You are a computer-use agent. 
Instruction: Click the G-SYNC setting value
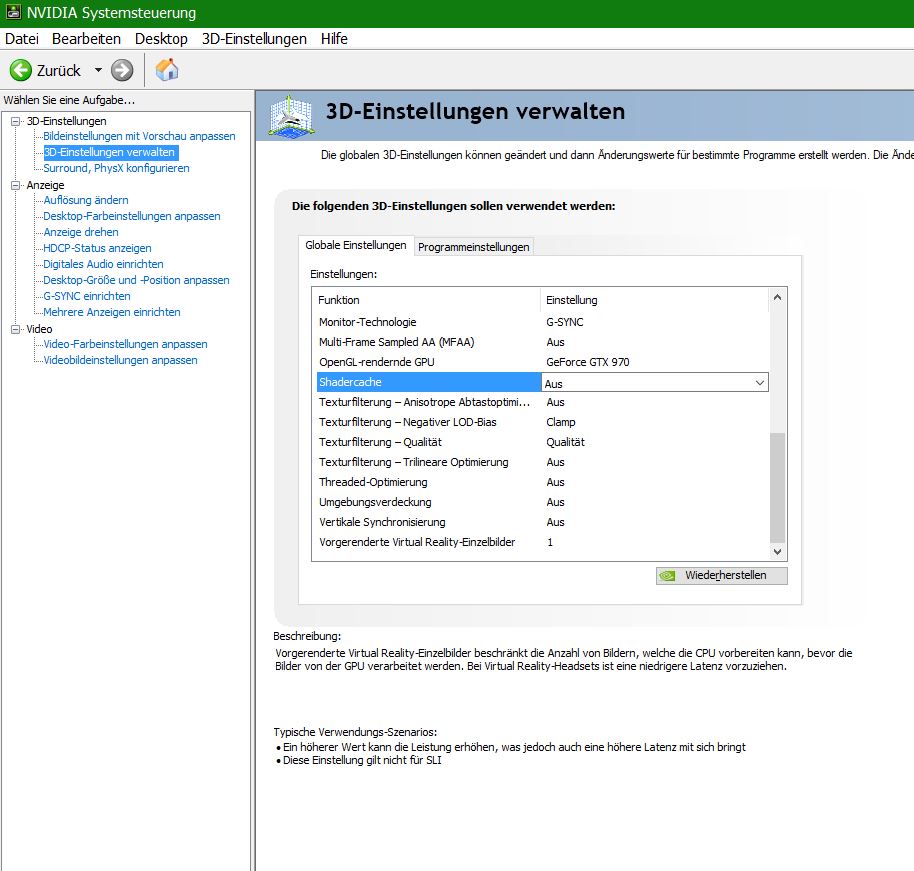point(564,322)
